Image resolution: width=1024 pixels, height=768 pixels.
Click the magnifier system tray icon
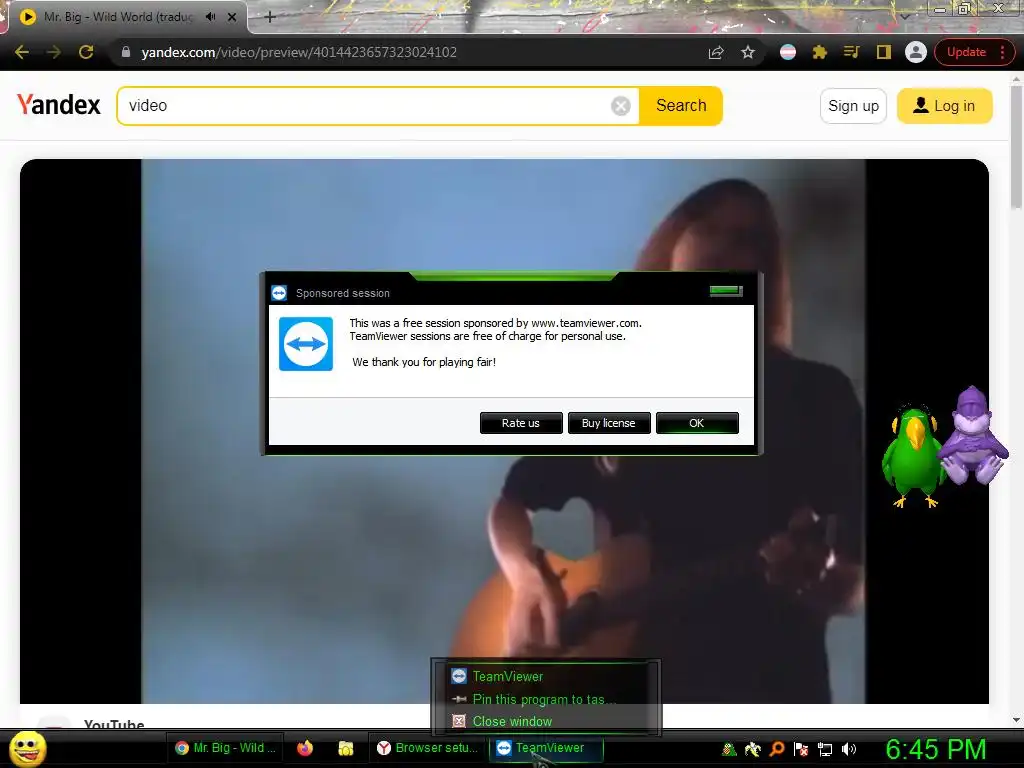[777, 749]
